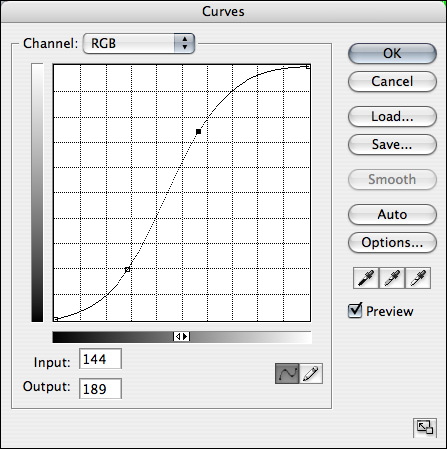Open the Channel RGB dropdown
This screenshot has width=447, height=449.
pyautogui.click(x=139, y=43)
